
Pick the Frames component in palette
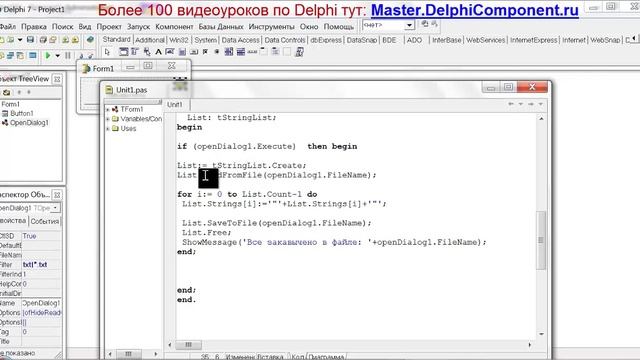coord(123,52)
